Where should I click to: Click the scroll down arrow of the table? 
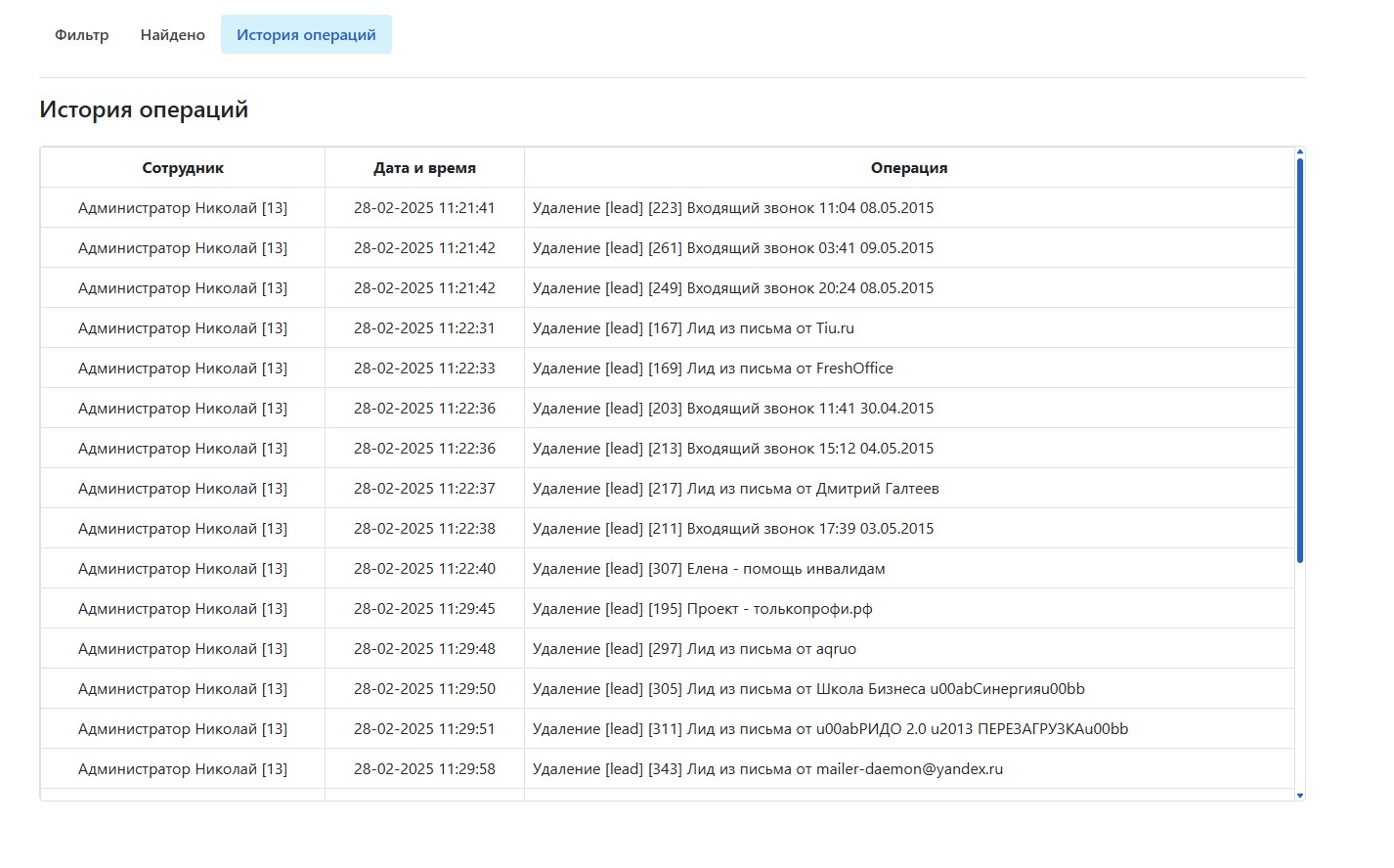[1299, 796]
